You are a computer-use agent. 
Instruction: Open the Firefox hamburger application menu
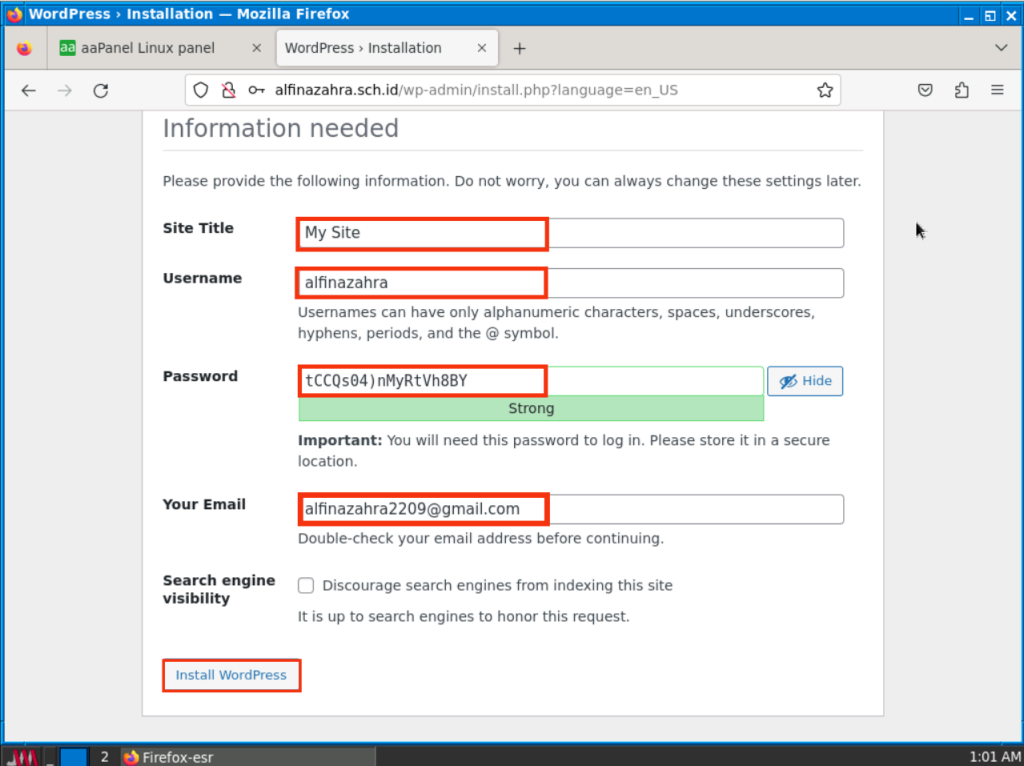(997, 90)
